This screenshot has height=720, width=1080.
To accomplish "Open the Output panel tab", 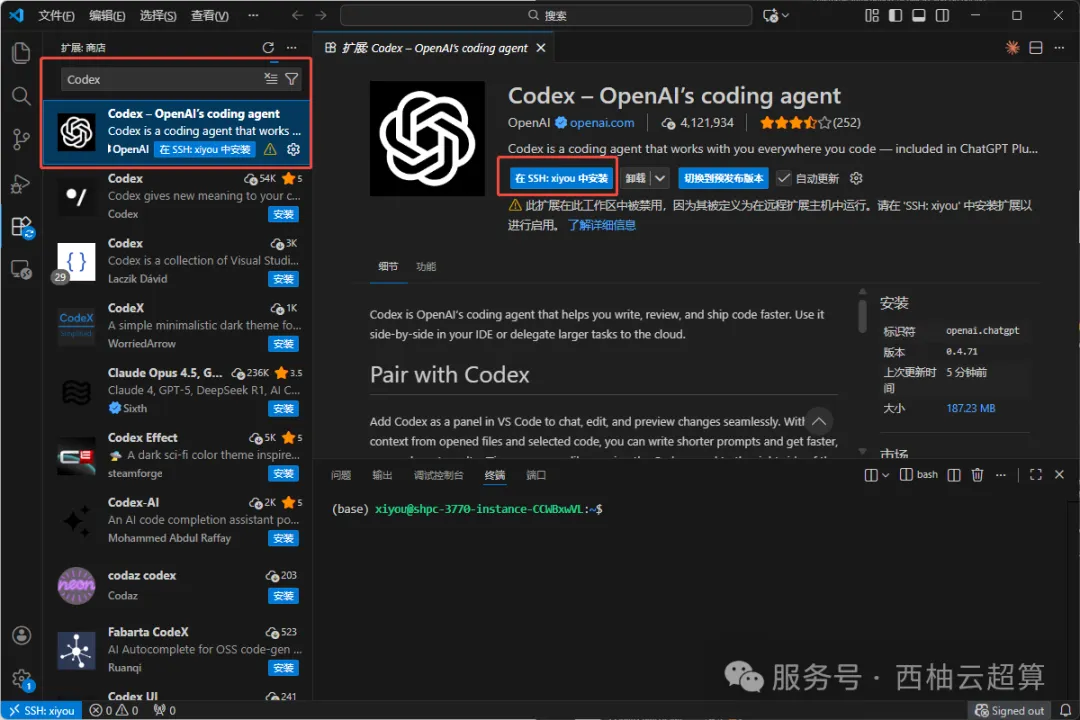I will pyautogui.click(x=382, y=475).
